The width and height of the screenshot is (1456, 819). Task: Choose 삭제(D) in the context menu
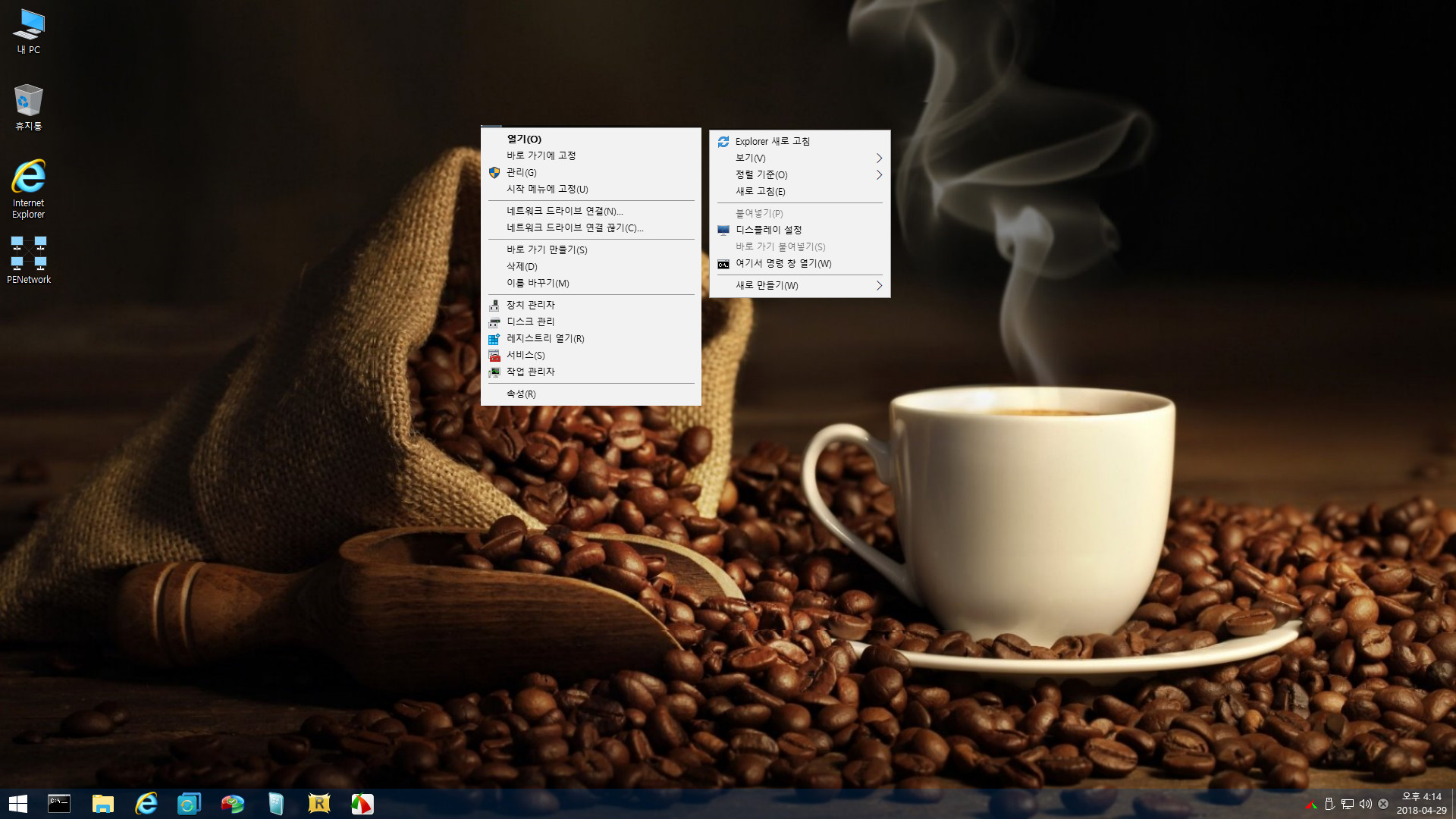pos(591,266)
